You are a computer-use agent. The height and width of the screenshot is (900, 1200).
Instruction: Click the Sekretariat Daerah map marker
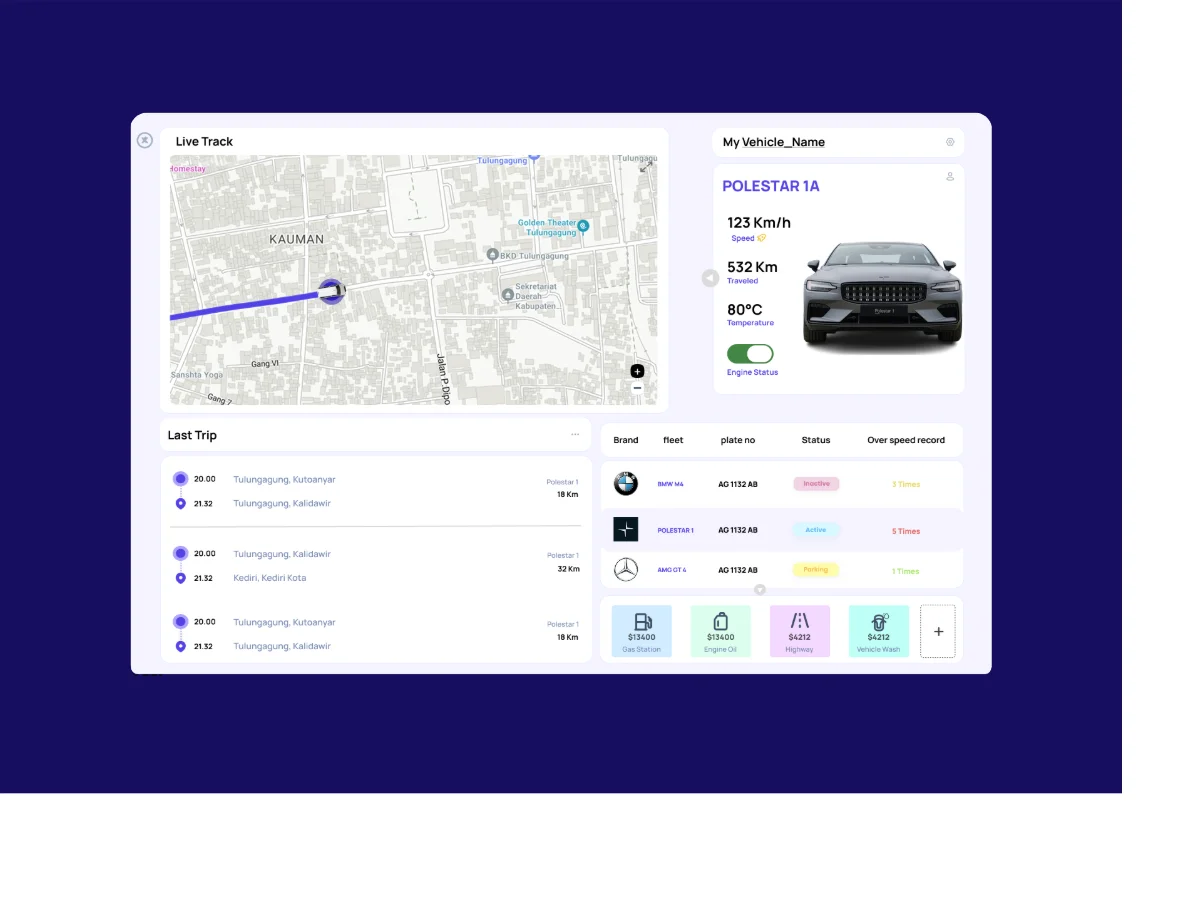pos(508,294)
